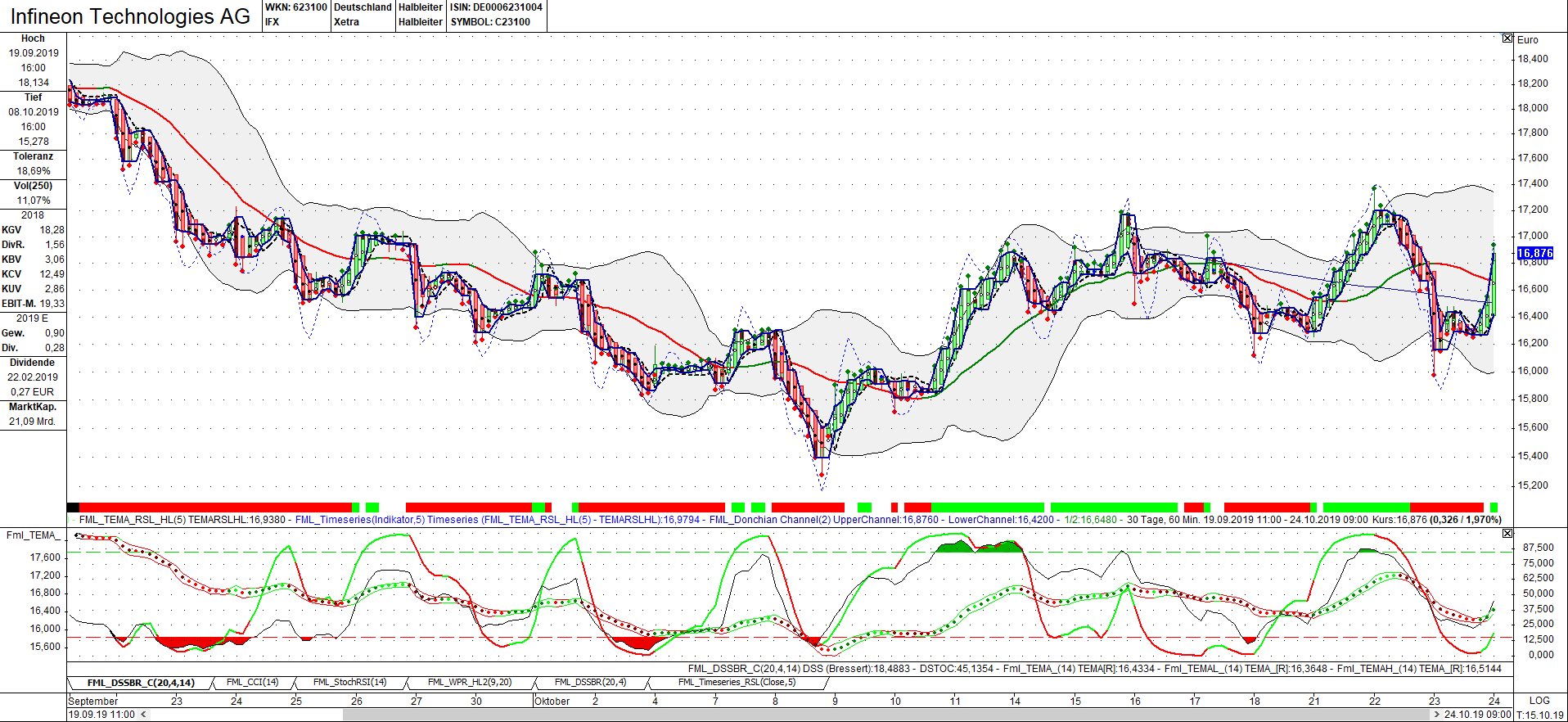This screenshot has width=1568, height=722.
Task: Select the WKN: 623100 field
Action: 295,7
